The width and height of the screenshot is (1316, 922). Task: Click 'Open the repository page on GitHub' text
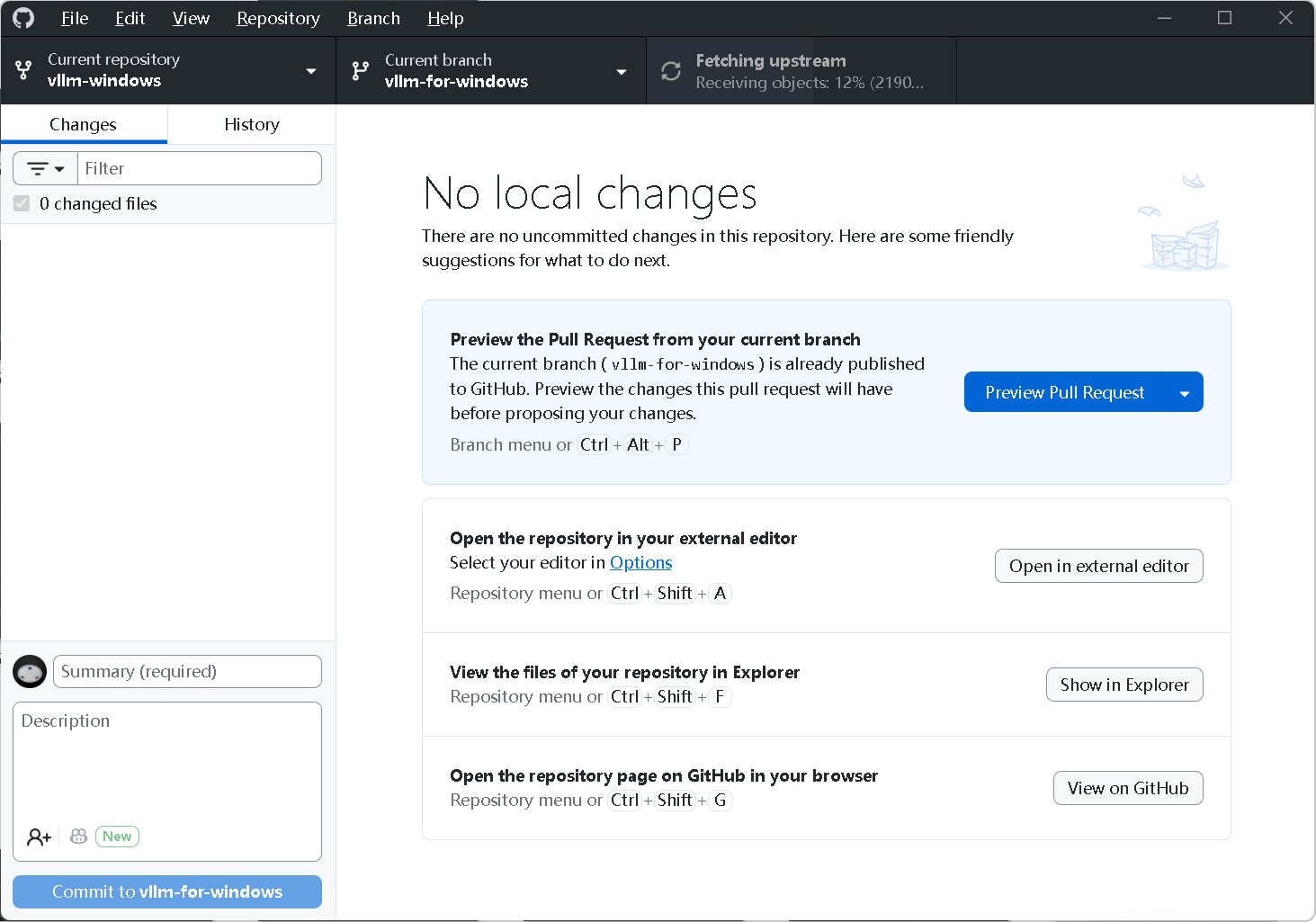[x=664, y=775]
